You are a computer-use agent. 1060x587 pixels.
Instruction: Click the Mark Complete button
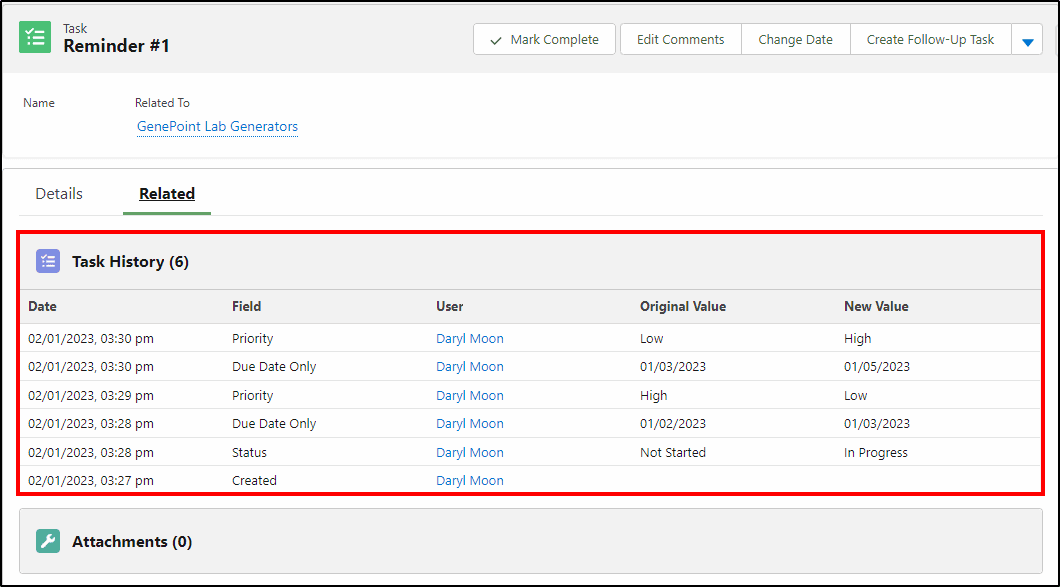click(544, 40)
